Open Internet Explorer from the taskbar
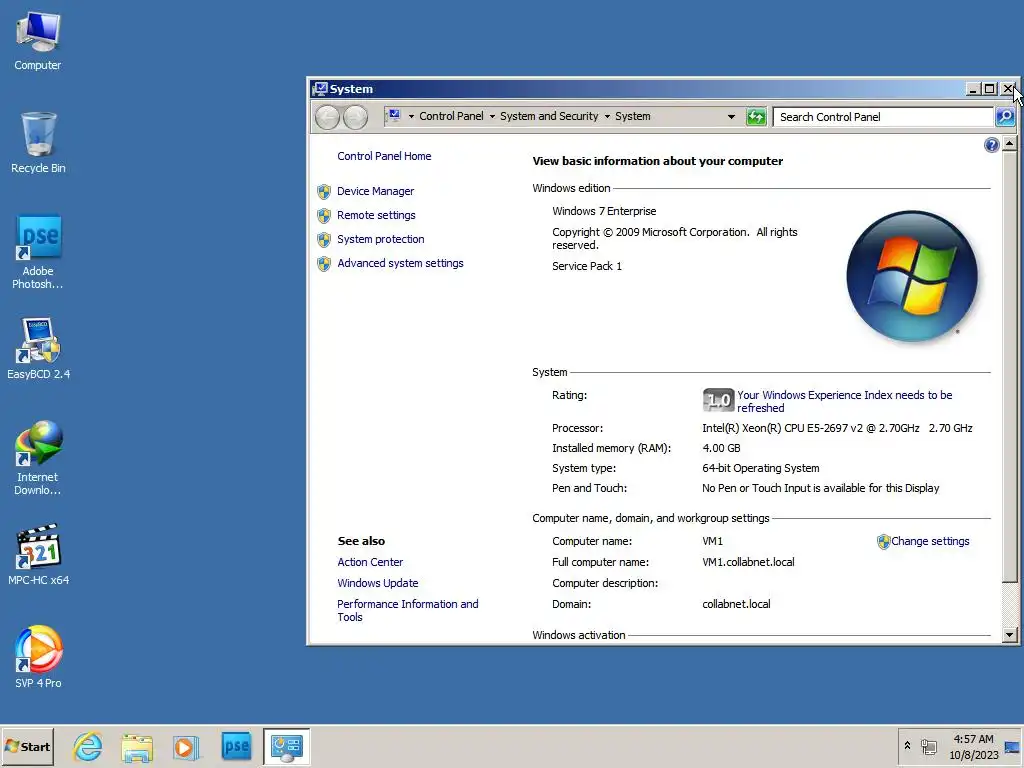 (88, 746)
